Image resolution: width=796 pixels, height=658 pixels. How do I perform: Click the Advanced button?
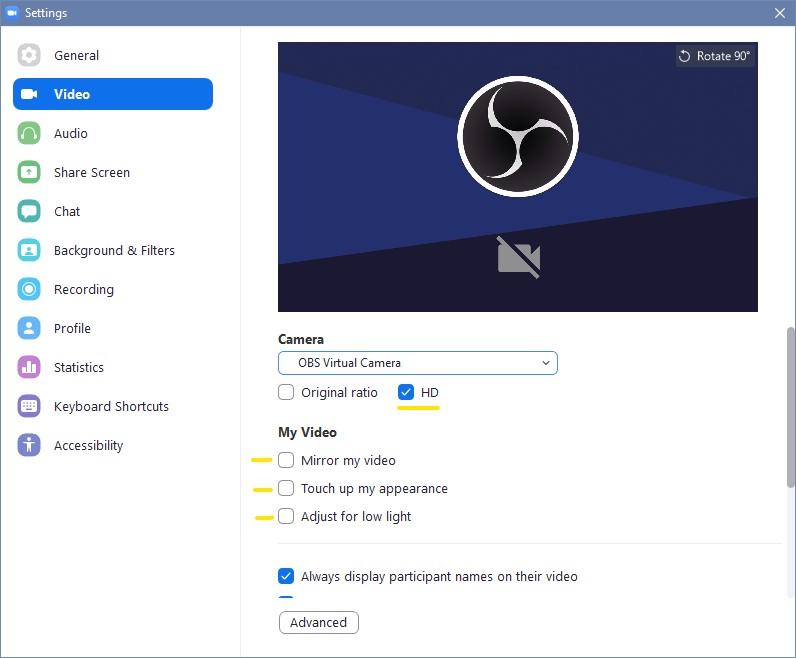click(x=319, y=622)
